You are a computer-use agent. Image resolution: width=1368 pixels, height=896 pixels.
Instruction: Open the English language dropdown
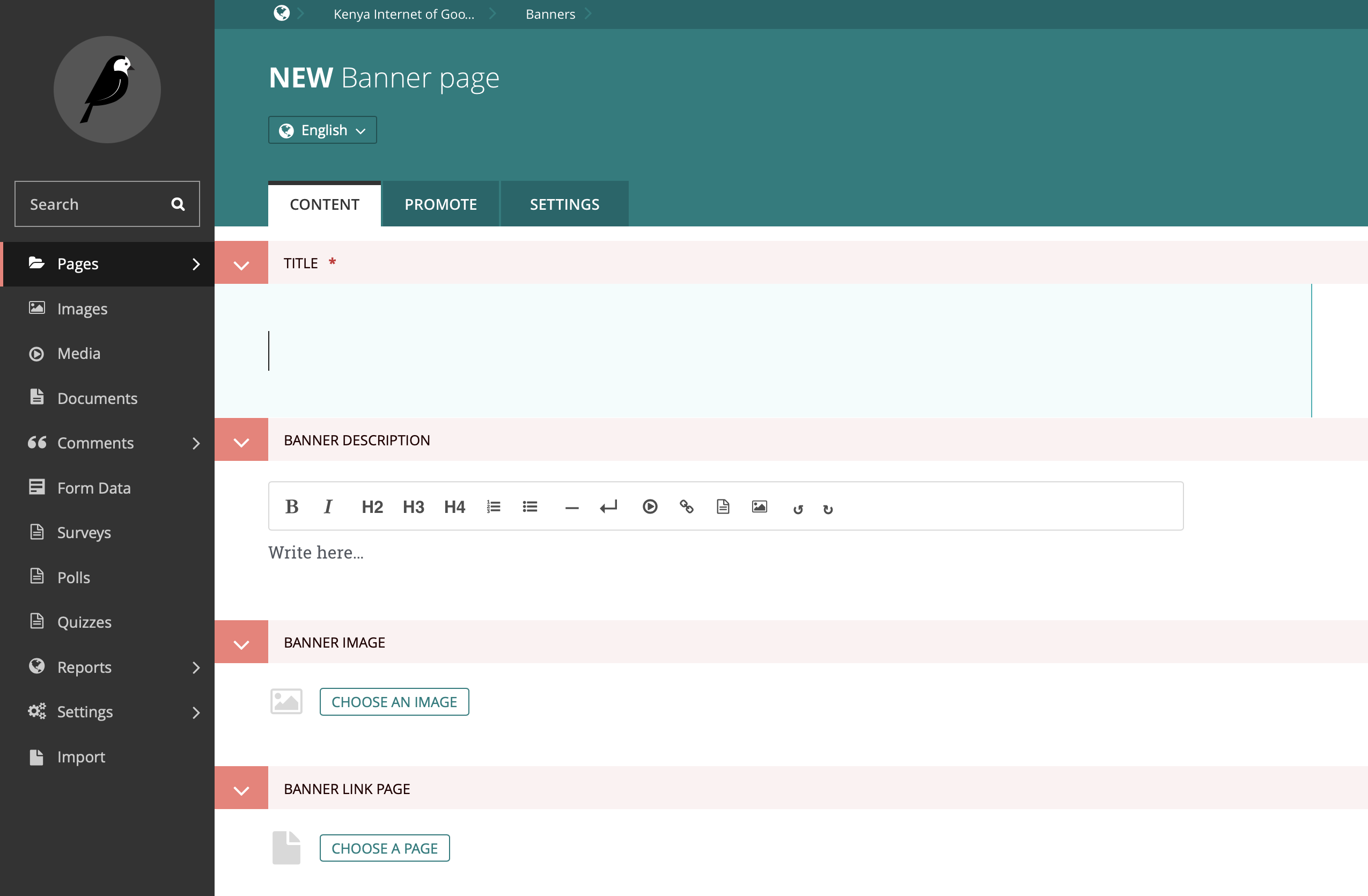click(x=322, y=130)
